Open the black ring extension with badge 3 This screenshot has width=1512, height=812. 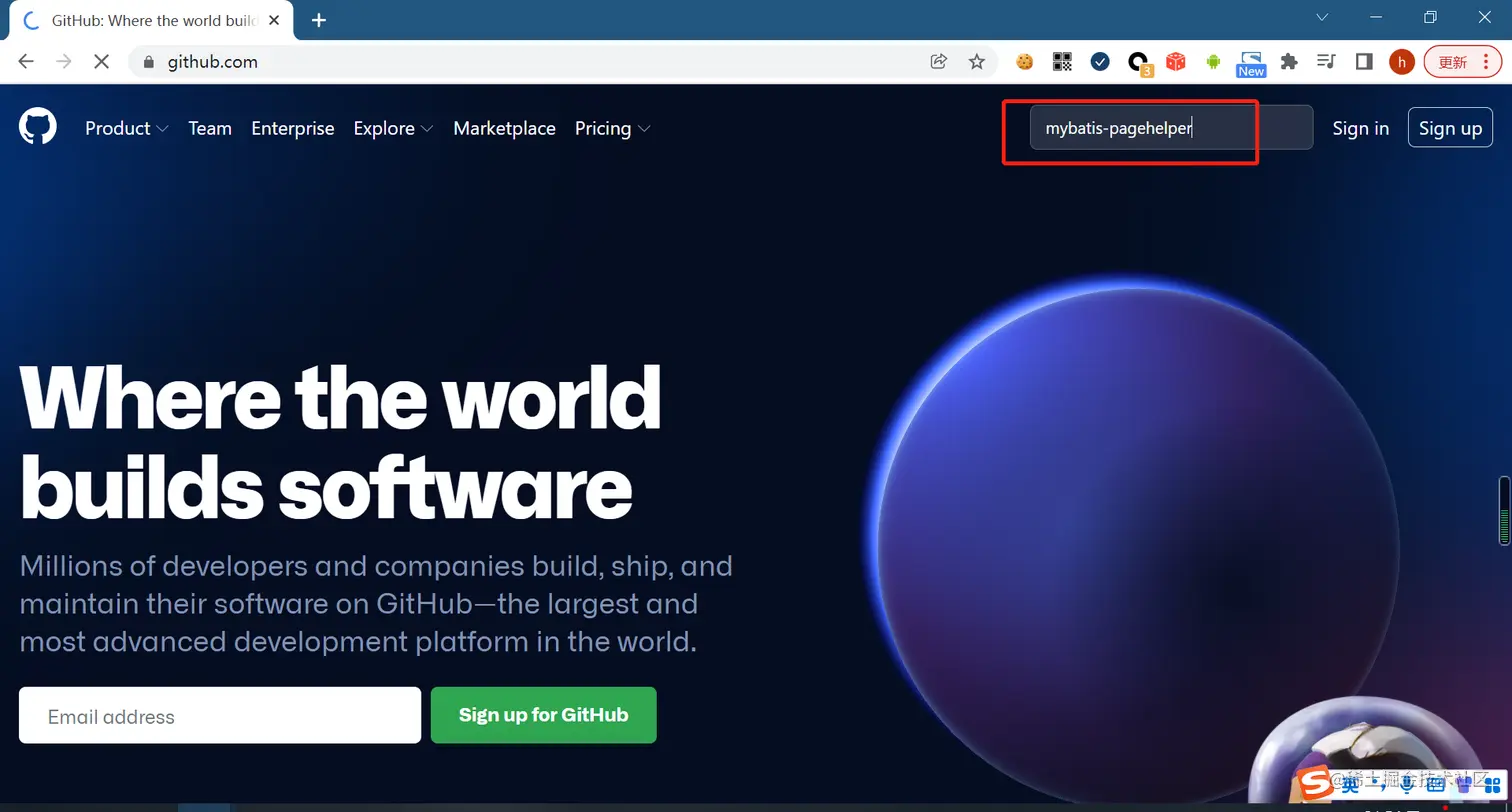click(1139, 64)
